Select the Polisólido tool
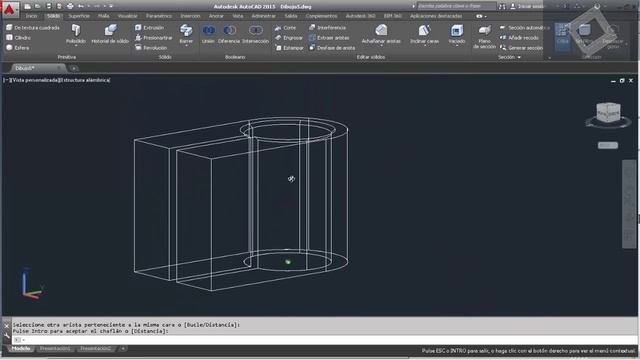The height and width of the screenshot is (360, 640). pyautogui.click(x=76, y=33)
